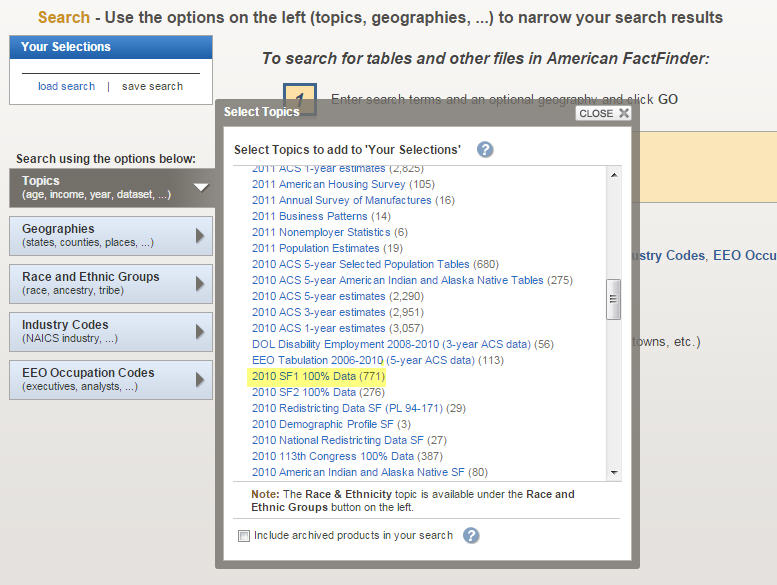Select 2010 SF2 100% Data topic

tap(304, 392)
